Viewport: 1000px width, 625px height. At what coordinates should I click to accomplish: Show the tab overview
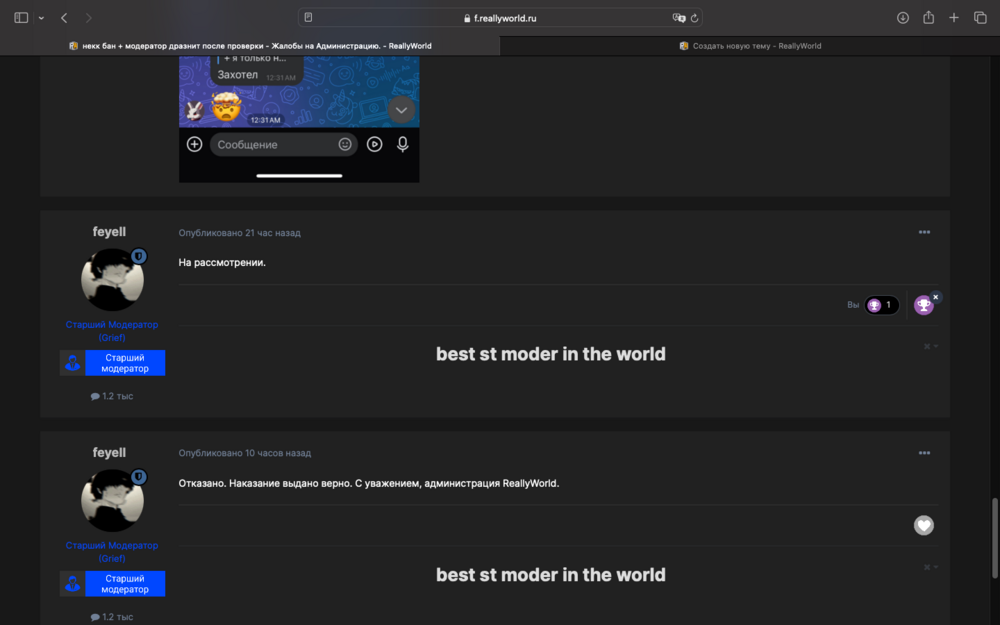[x=980, y=18]
